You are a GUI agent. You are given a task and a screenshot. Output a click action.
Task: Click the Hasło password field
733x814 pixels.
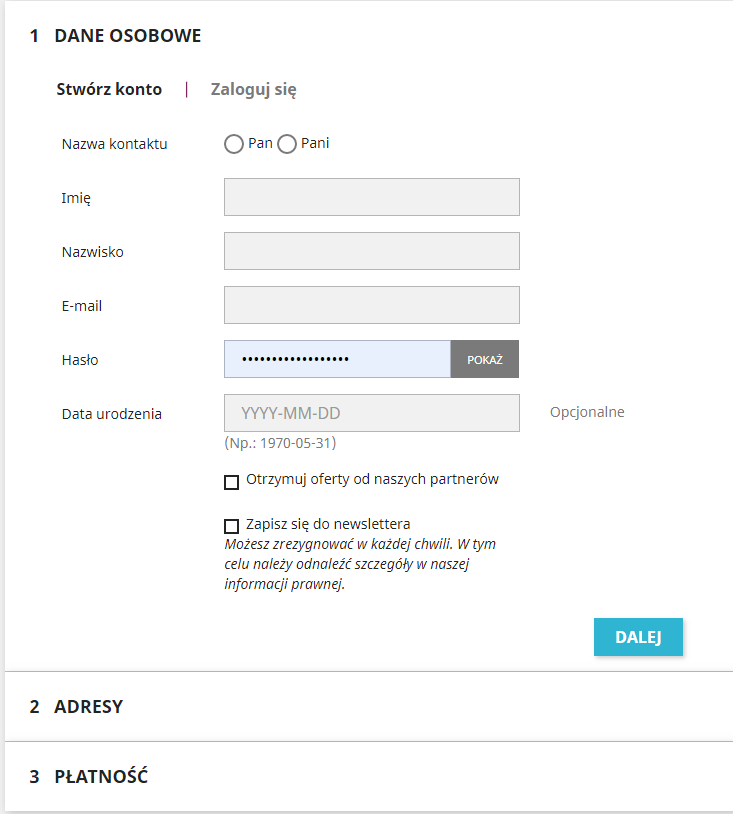[337, 359]
